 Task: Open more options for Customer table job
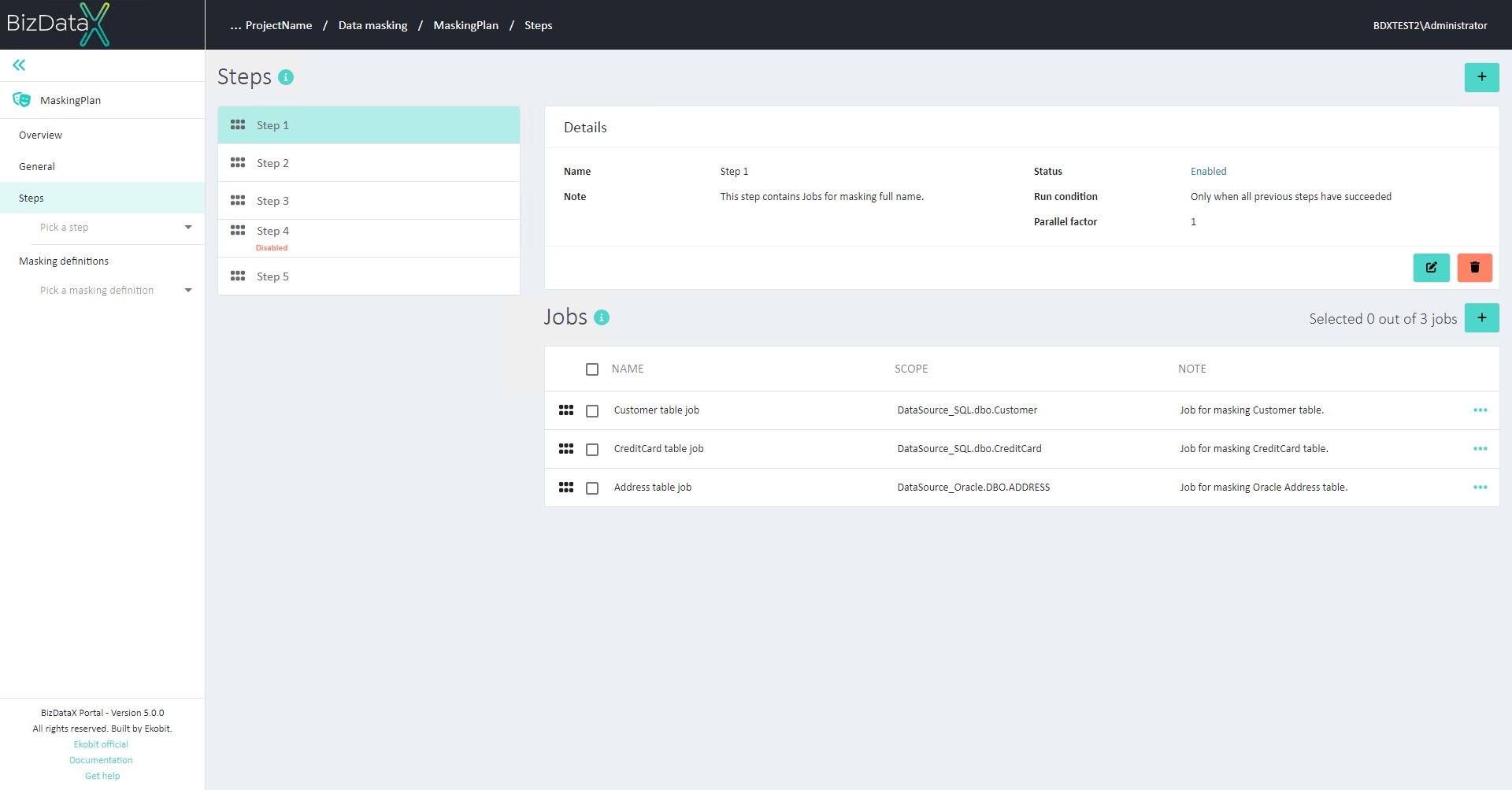pyautogui.click(x=1480, y=410)
